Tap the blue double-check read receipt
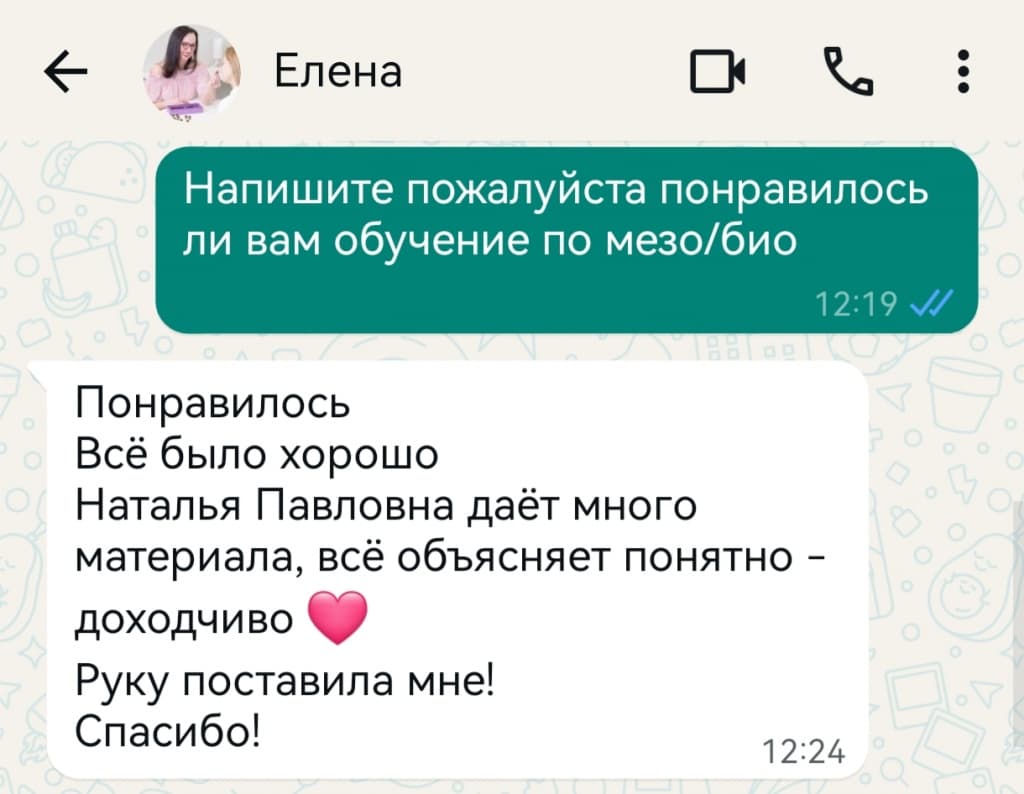 pos(931,303)
